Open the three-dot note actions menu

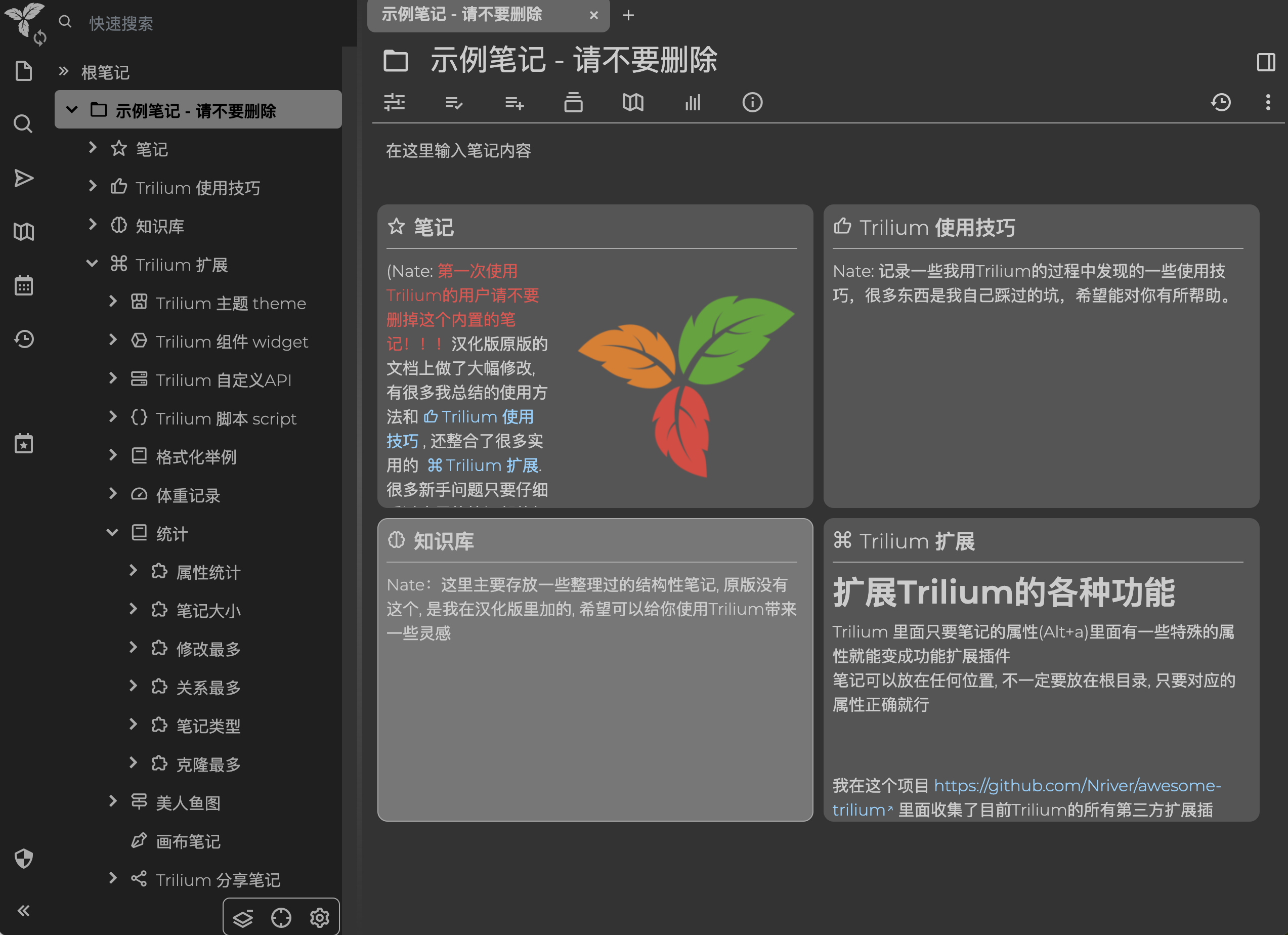point(1268,102)
